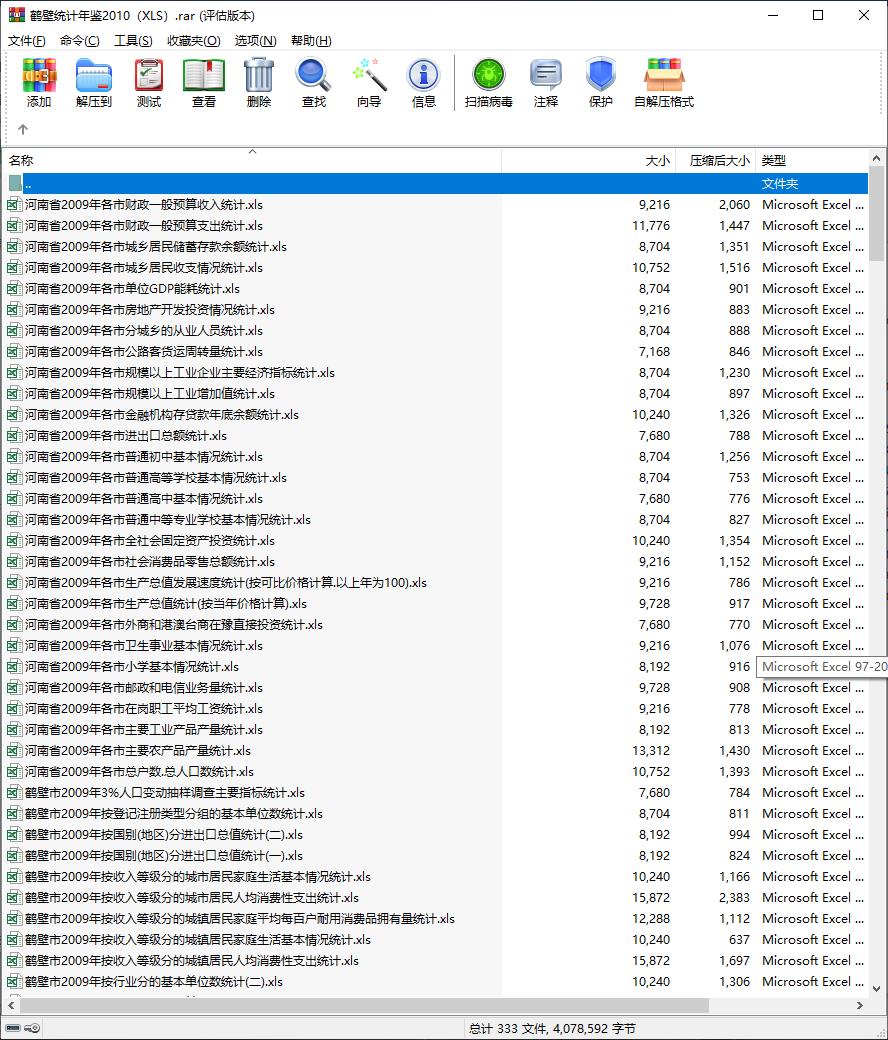Click the parent folder icon row
Screen dimensions: 888x1040
pyautogui.click(x=15, y=184)
